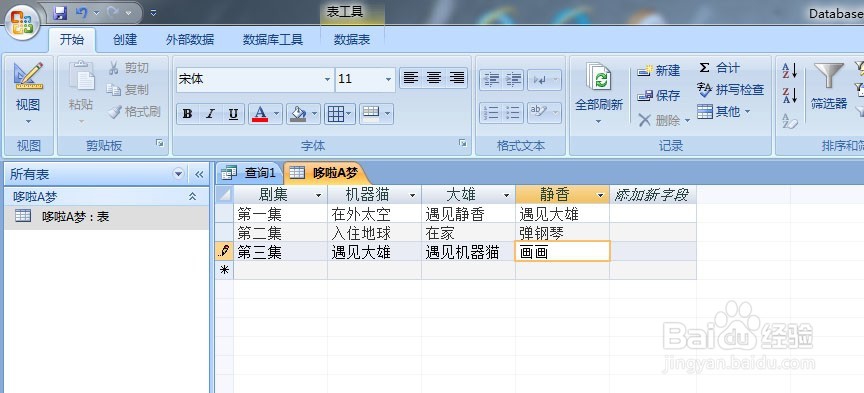Screen dimensions: 864x393
Task: Open the 机器猫 column filter arrow
Action: (412, 195)
